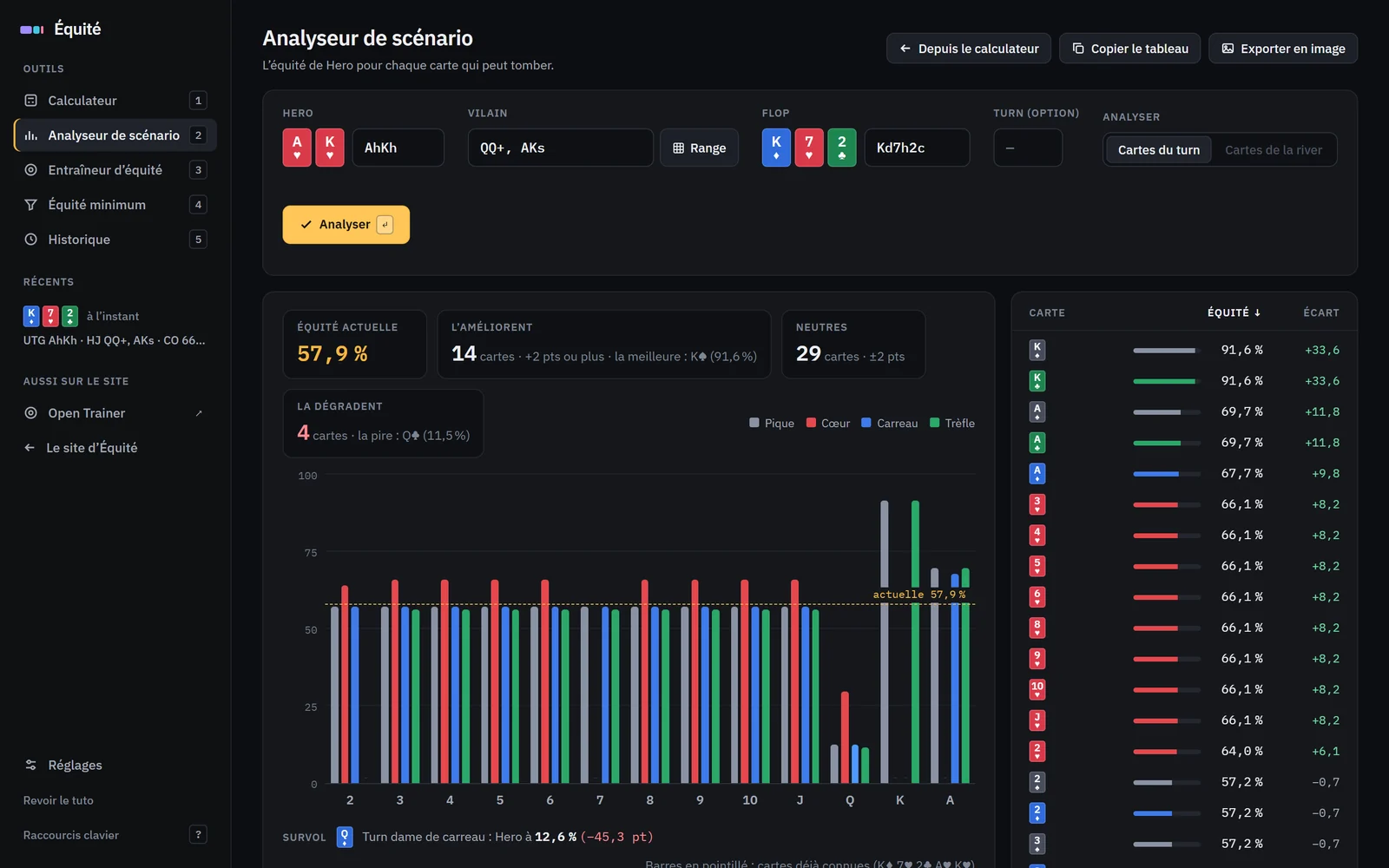This screenshot has height=868, width=1389.
Task: Go back to Le site d'Équité
Action: (115, 448)
